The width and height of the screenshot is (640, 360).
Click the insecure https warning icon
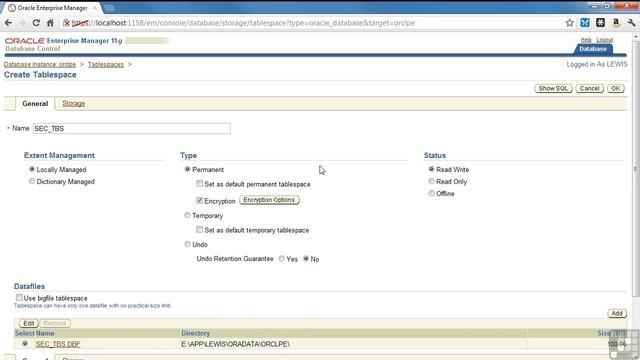pos(67,23)
